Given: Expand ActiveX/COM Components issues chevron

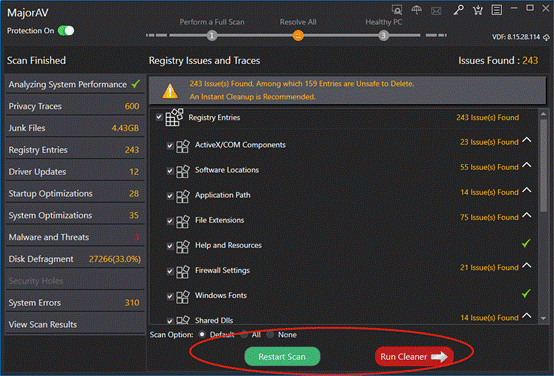Looking at the screenshot, I should click(x=526, y=140).
